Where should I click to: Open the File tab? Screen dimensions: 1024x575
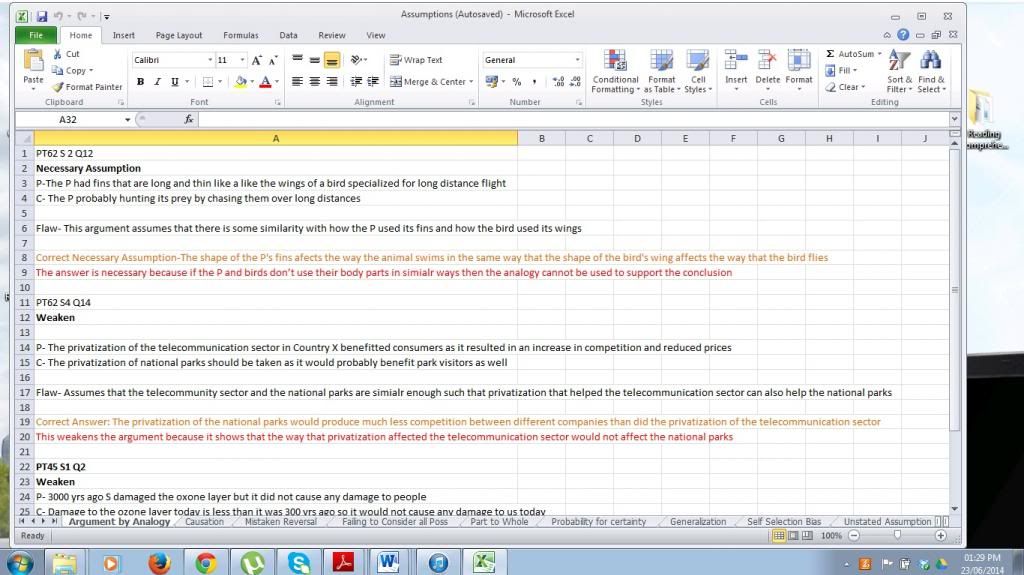[x=36, y=35]
